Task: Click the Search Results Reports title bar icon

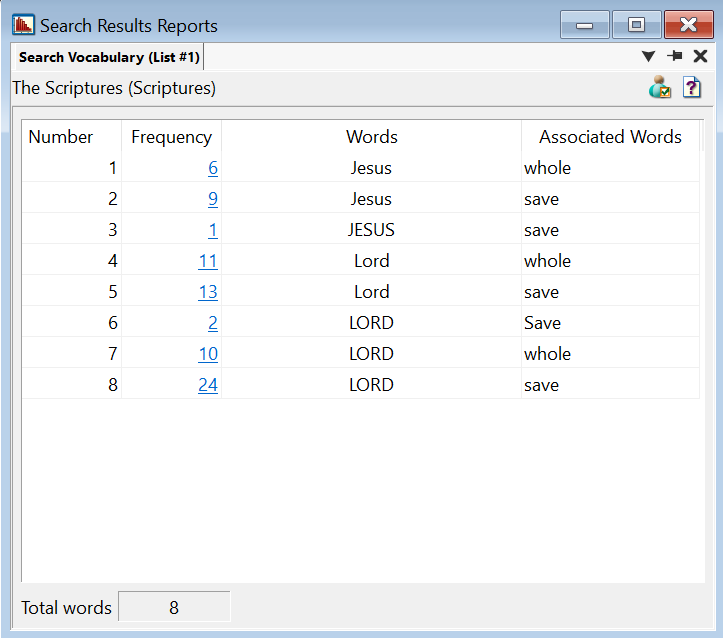Action: (x=23, y=25)
